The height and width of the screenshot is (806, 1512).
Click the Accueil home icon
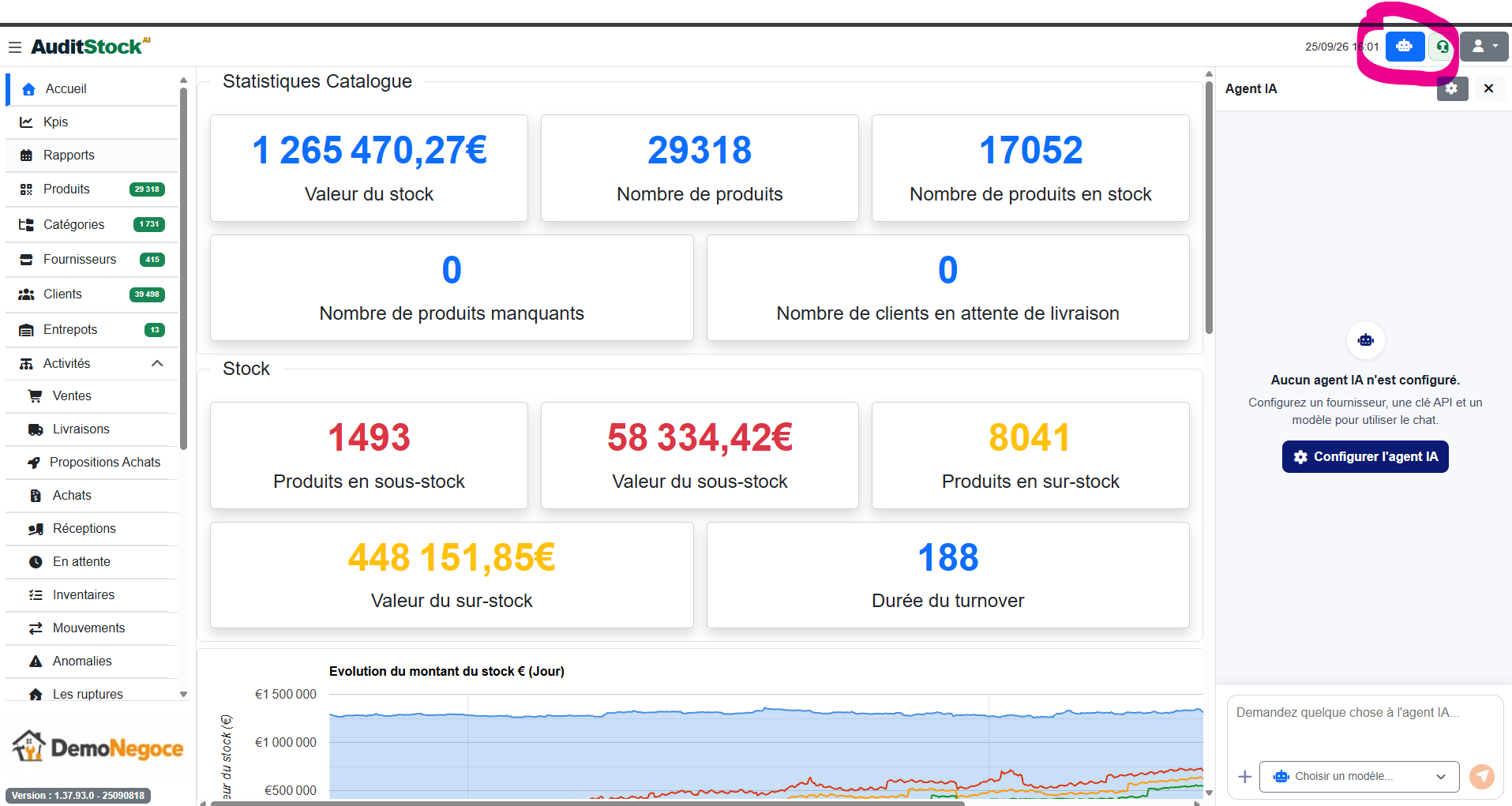coord(29,89)
